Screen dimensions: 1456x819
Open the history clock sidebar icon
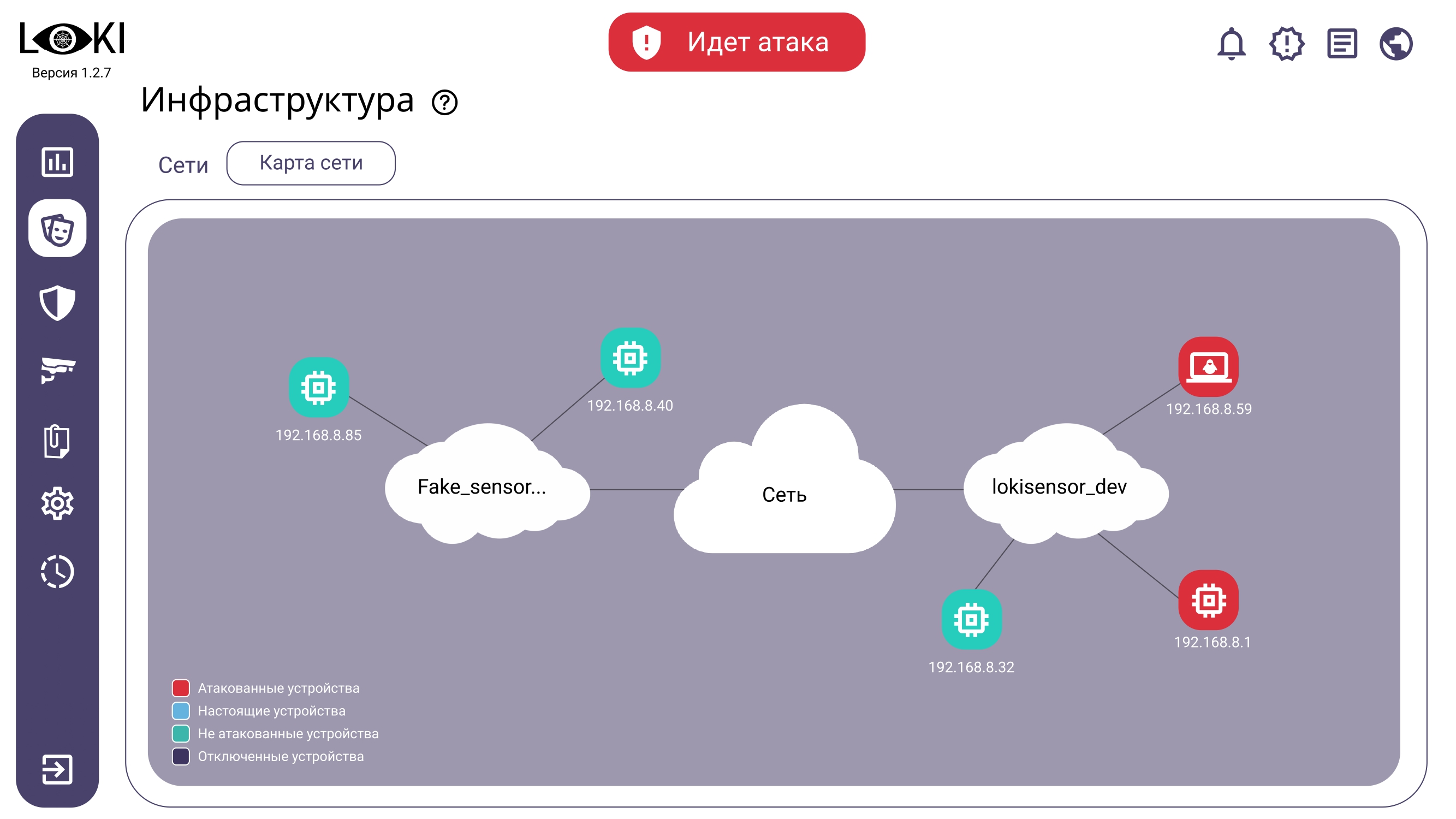click(x=57, y=572)
